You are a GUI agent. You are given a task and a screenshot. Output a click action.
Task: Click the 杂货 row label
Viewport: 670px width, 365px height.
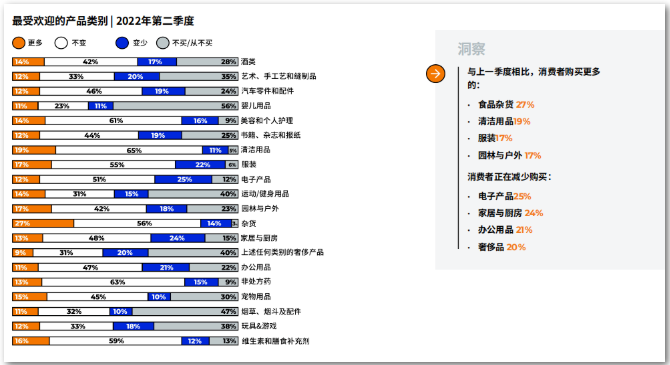(249, 224)
